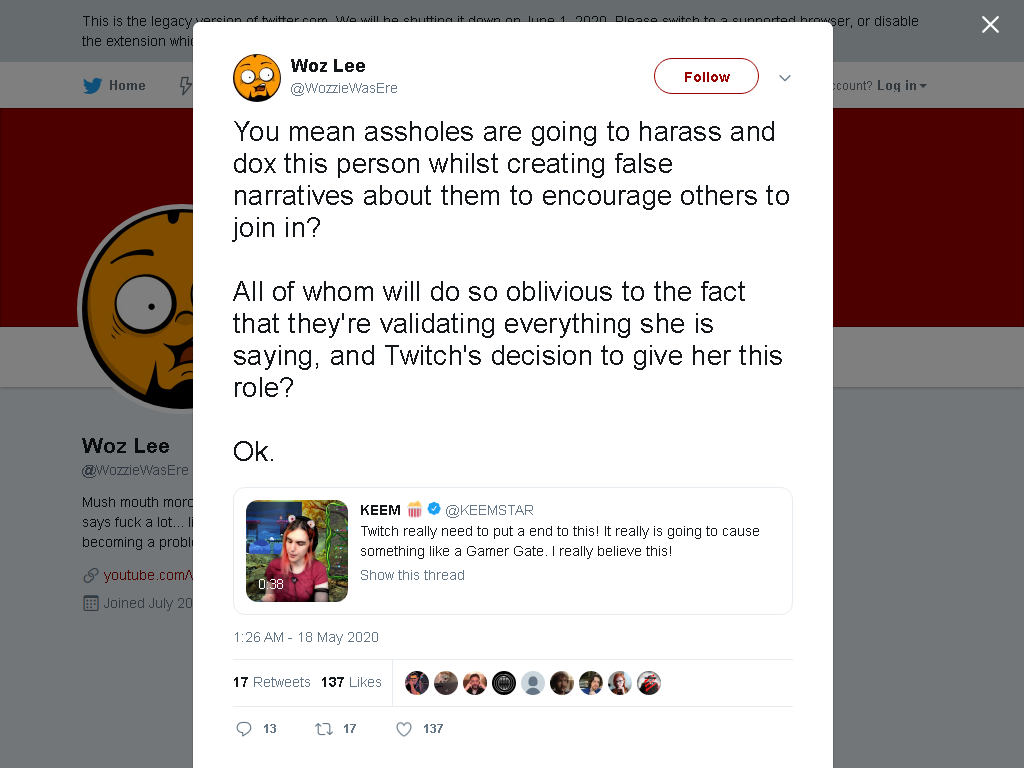Click Woz Lee's avatar in tweet header
This screenshot has width=1024, height=768.
257,78
